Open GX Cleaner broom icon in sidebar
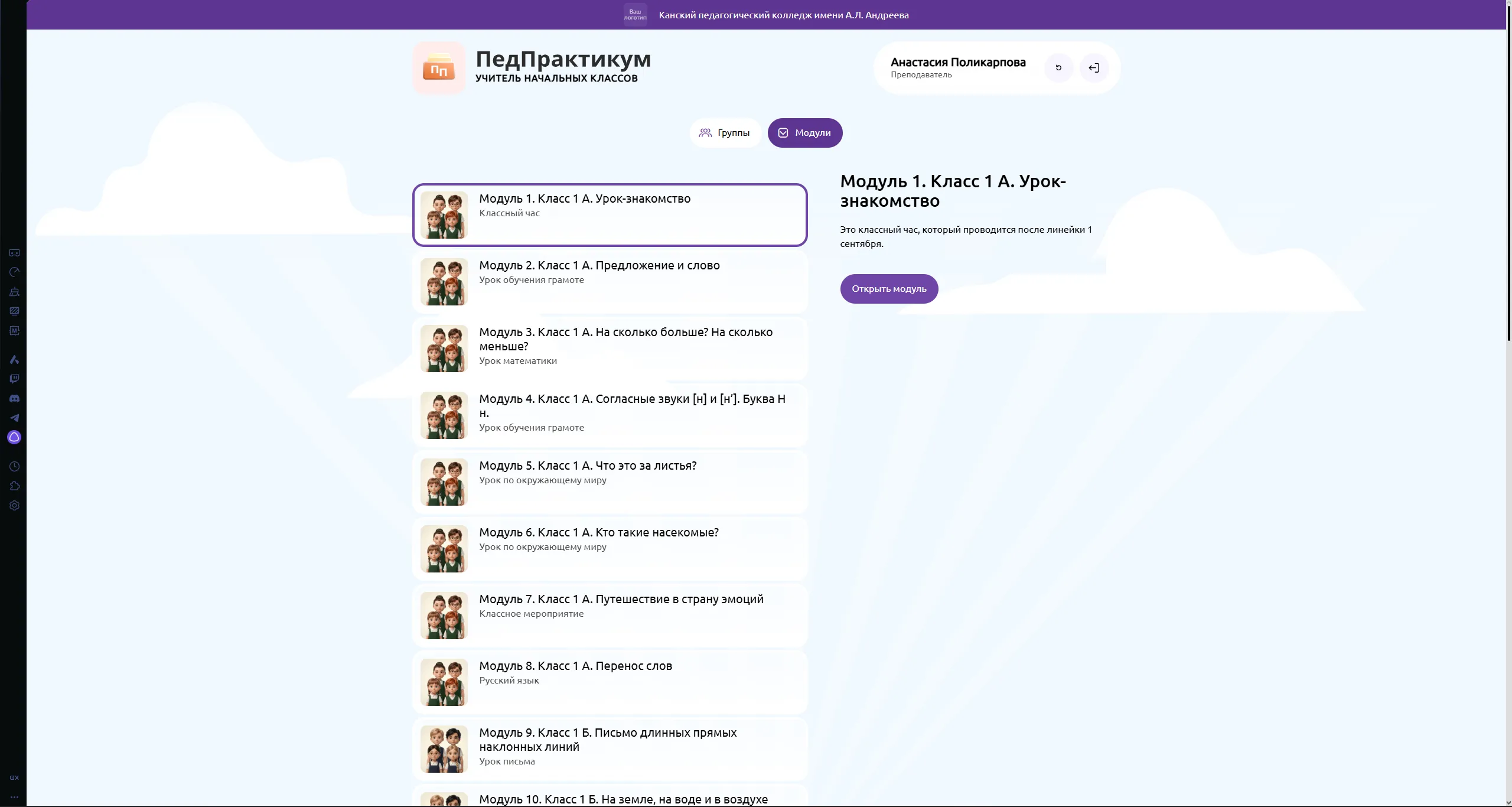This screenshot has height=807, width=1512. coord(14,292)
